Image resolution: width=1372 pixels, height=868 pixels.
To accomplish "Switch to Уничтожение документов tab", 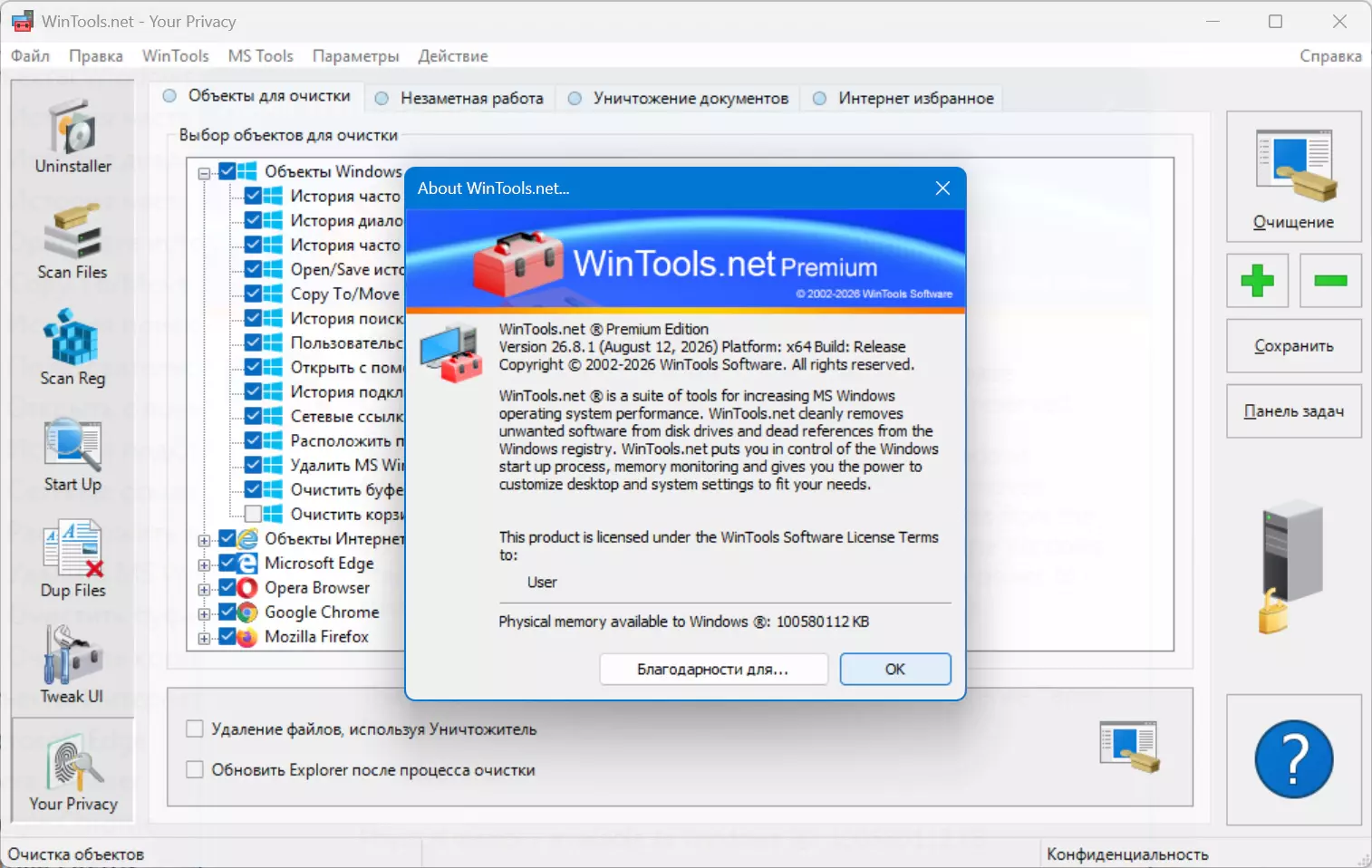I will point(678,98).
